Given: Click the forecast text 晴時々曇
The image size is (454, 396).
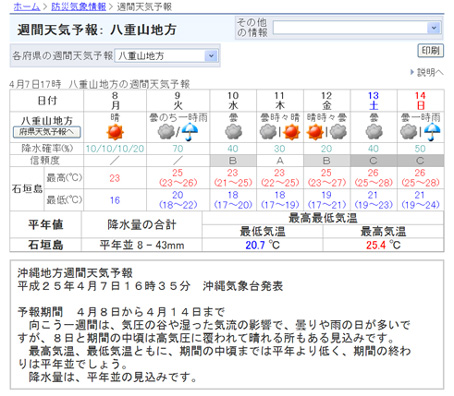Looking at the screenshot, I should (x=327, y=118).
